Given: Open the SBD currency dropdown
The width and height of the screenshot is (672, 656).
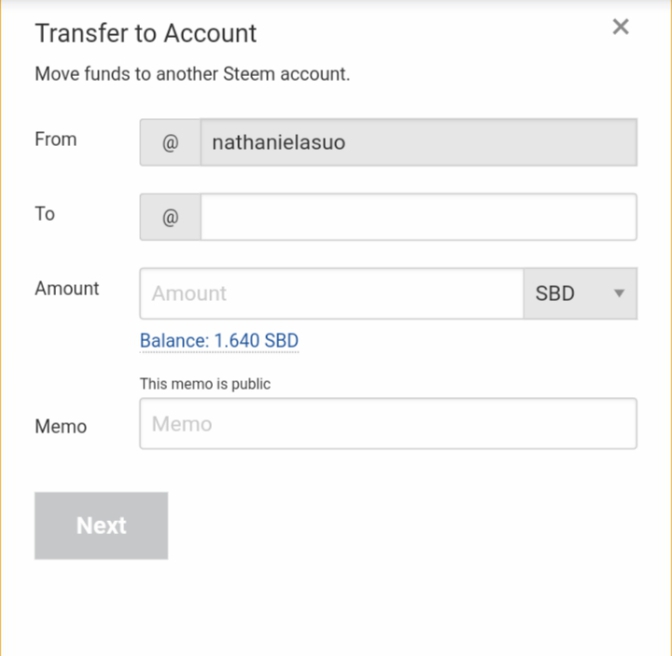Looking at the screenshot, I should click(579, 293).
